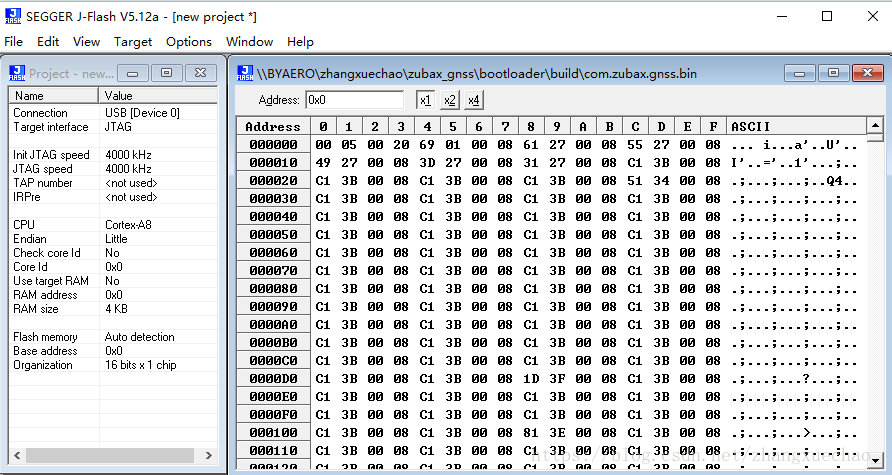The width and height of the screenshot is (892, 475).
Task: Click the J-Flash application icon in title bar
Action: 13,16
